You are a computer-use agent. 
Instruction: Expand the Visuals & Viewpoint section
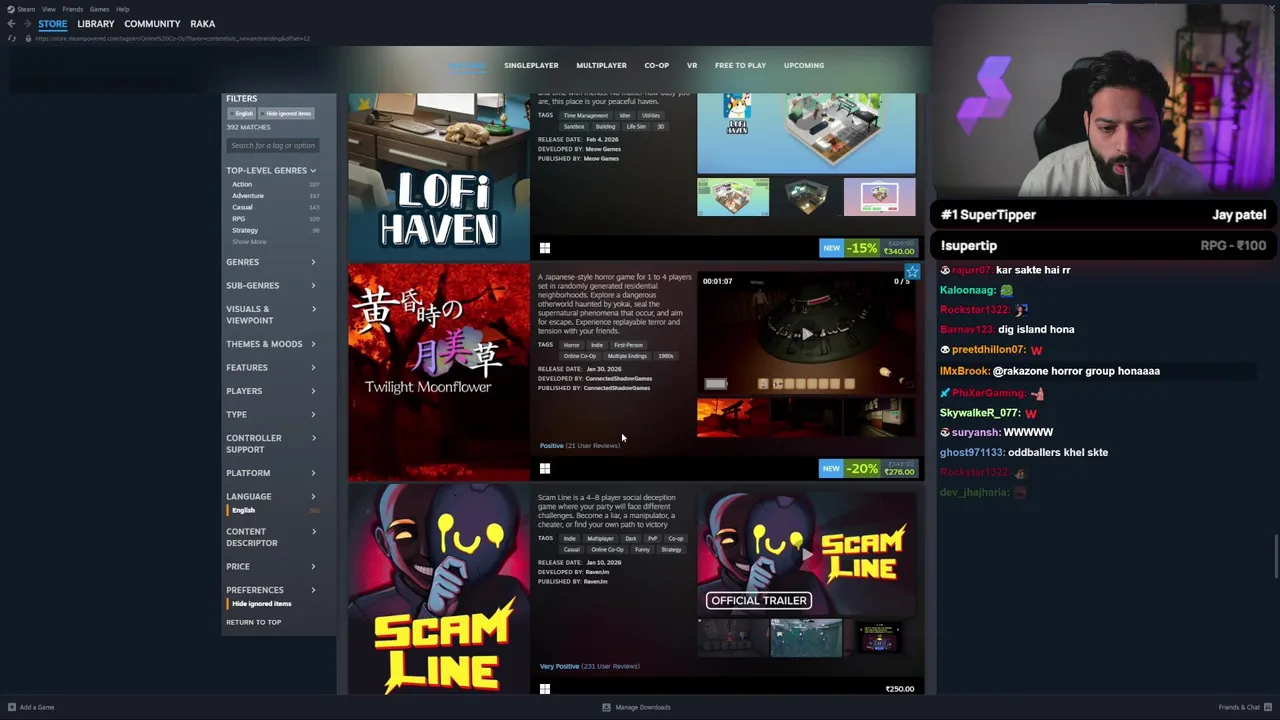pos(271,315)
